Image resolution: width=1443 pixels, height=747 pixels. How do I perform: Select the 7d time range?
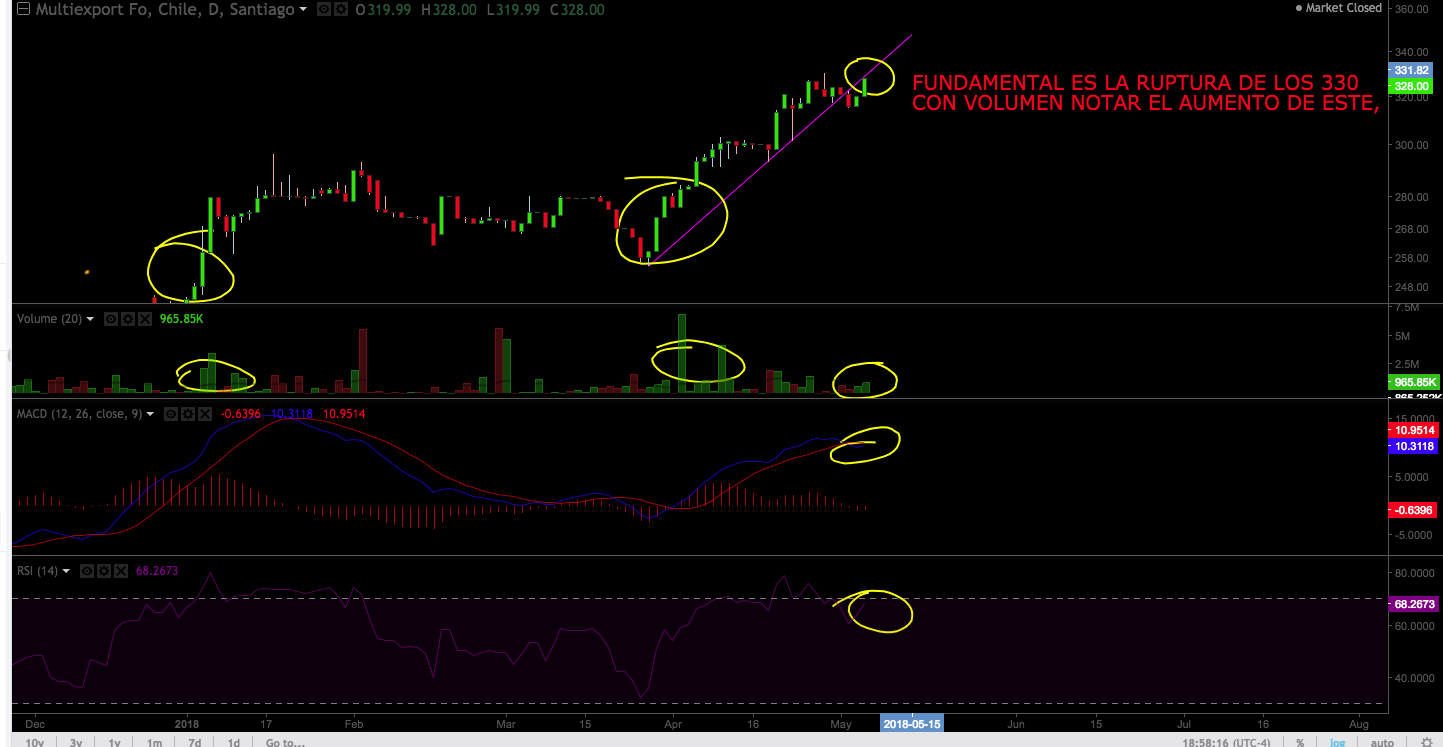click(x=194, y=742)
